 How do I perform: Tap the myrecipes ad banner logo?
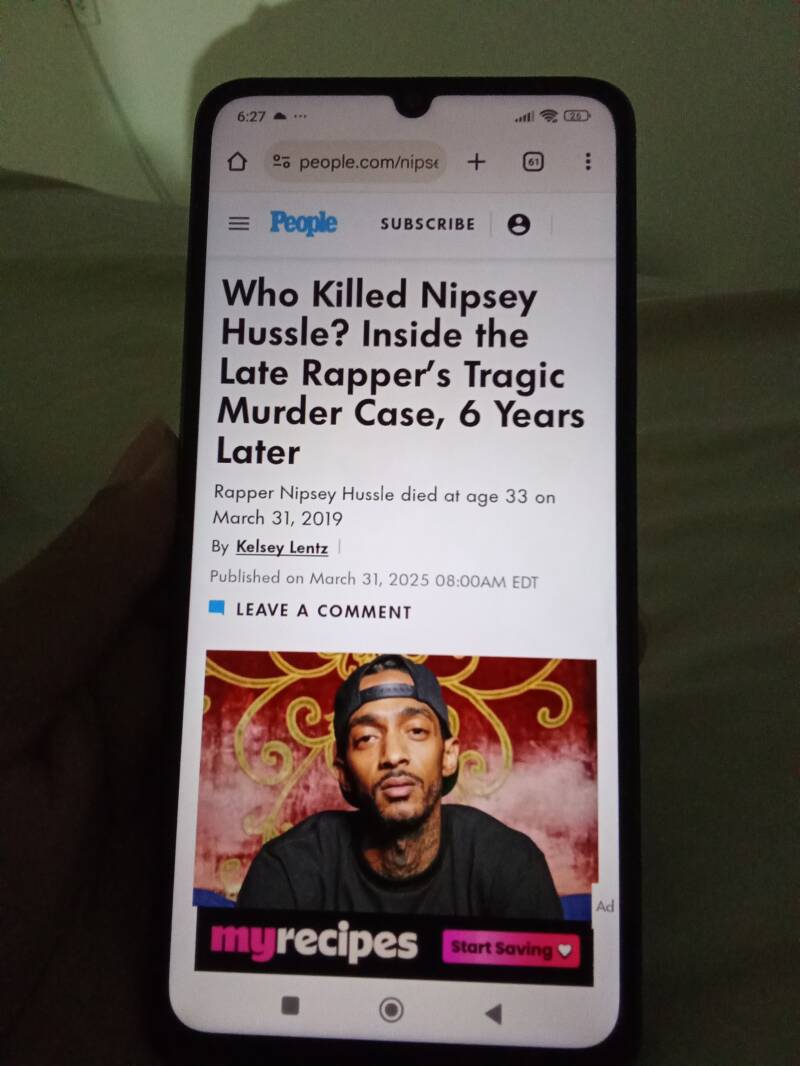tap(314, 942)
